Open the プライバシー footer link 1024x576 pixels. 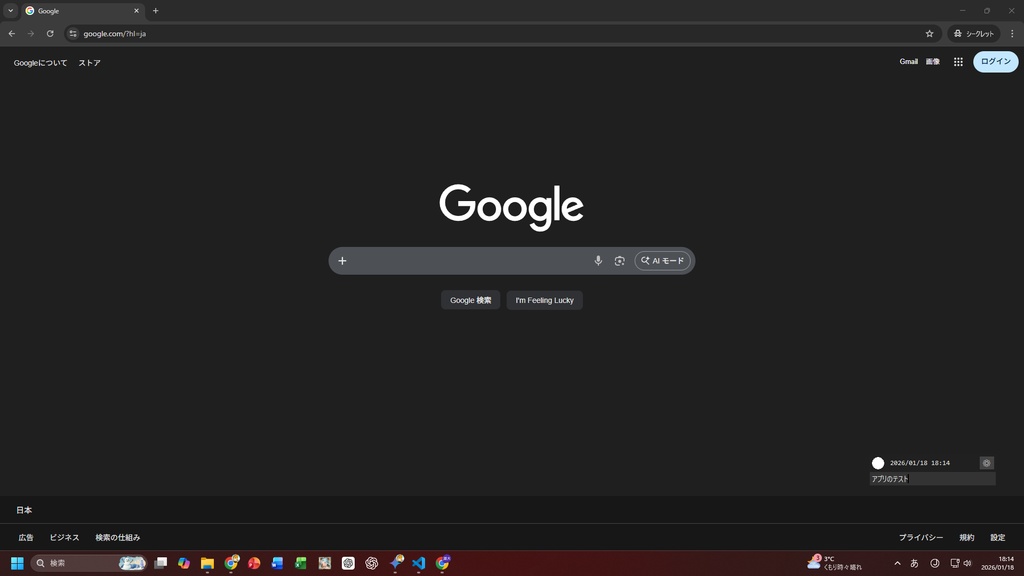[x=921, y=537]
